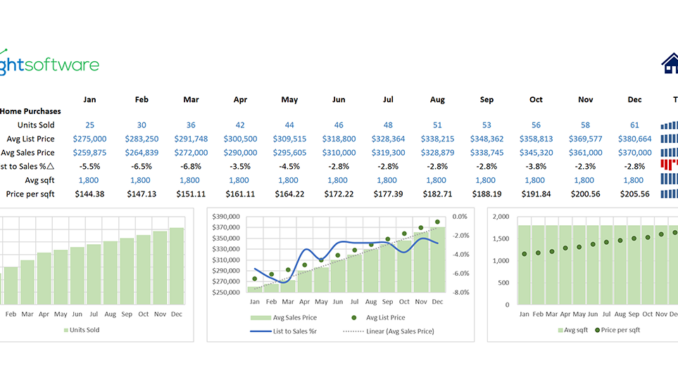Select Units Sold value 44 for May

click(289, 125)
